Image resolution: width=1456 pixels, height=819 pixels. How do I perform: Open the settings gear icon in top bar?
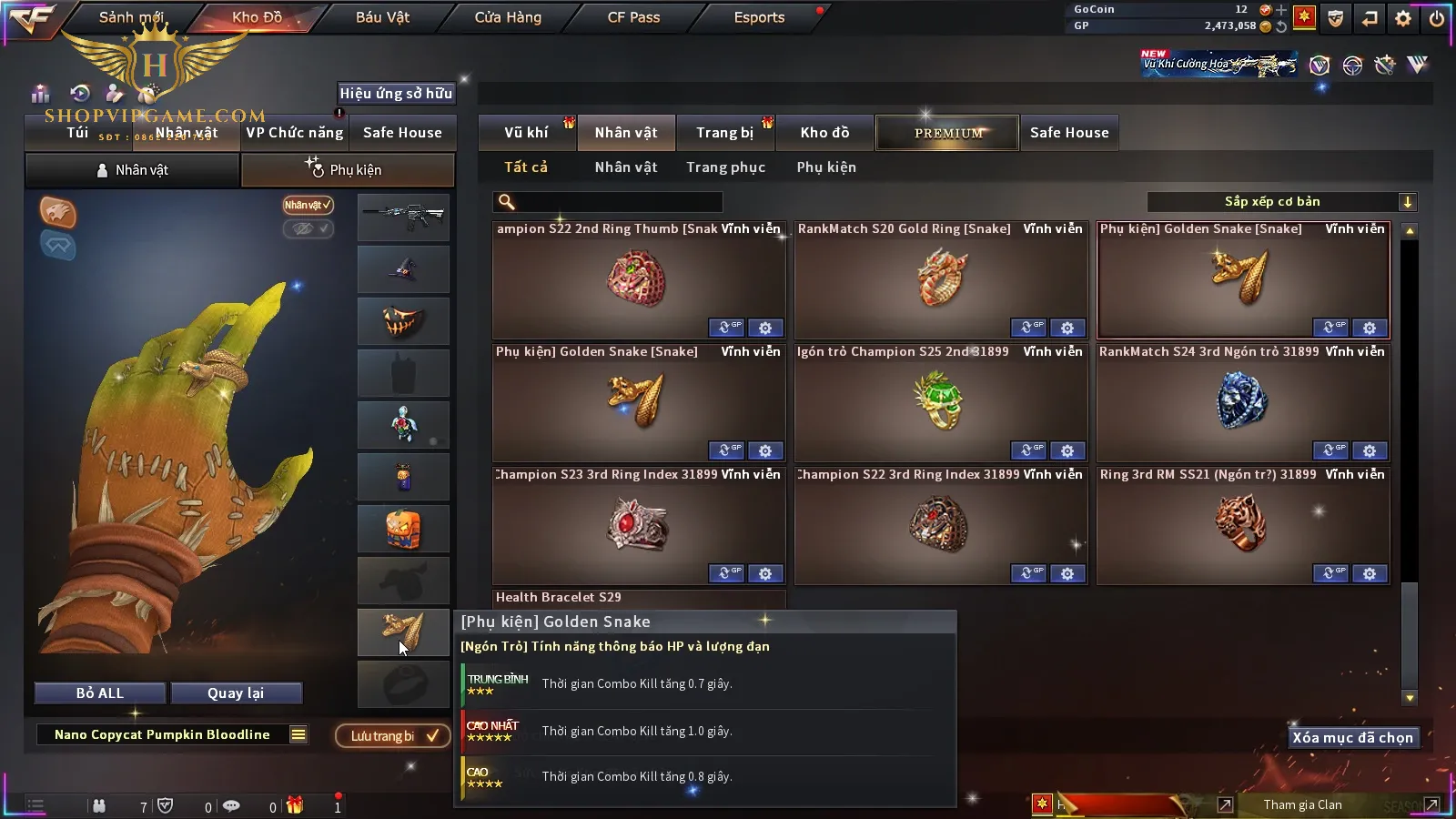[1403, 17]
